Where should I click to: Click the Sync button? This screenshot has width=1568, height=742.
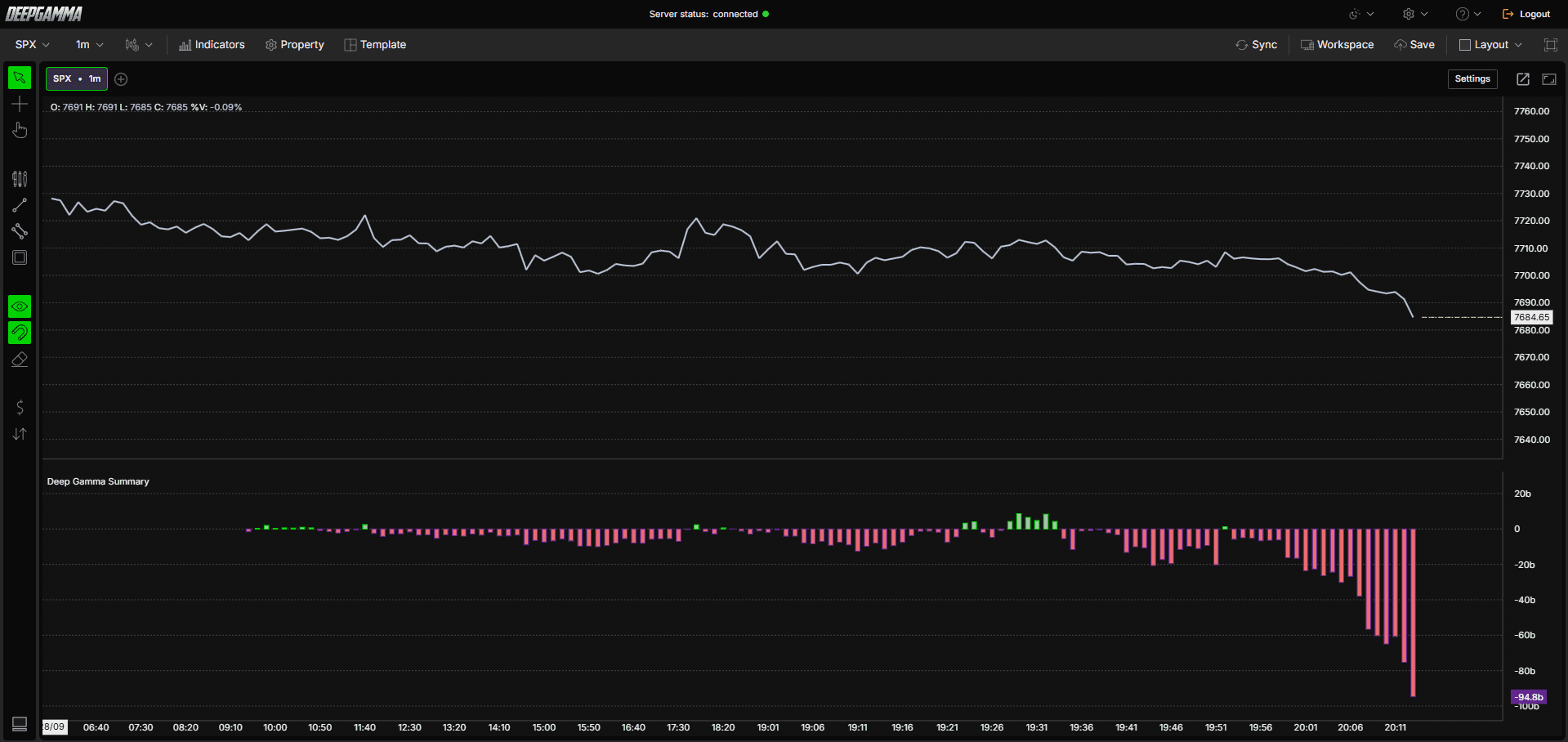pyautogui.click(x=1257, y=45)
